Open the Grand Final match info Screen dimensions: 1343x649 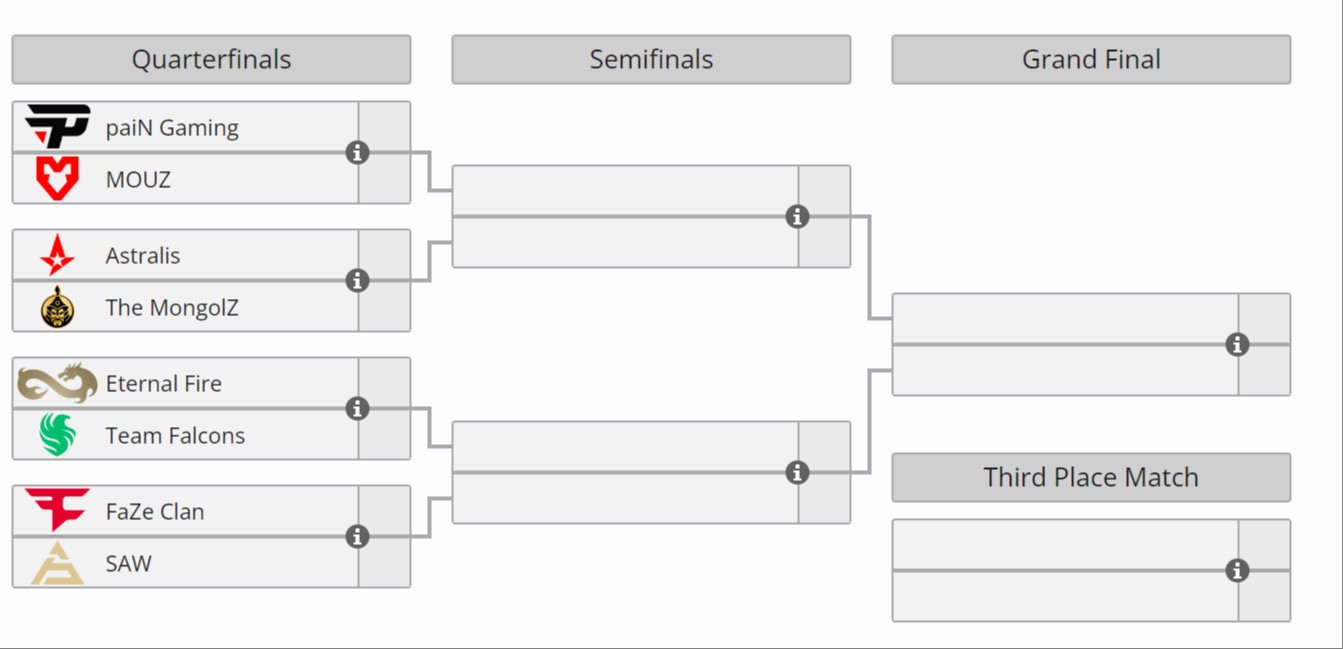click(x=1237, y=345)
